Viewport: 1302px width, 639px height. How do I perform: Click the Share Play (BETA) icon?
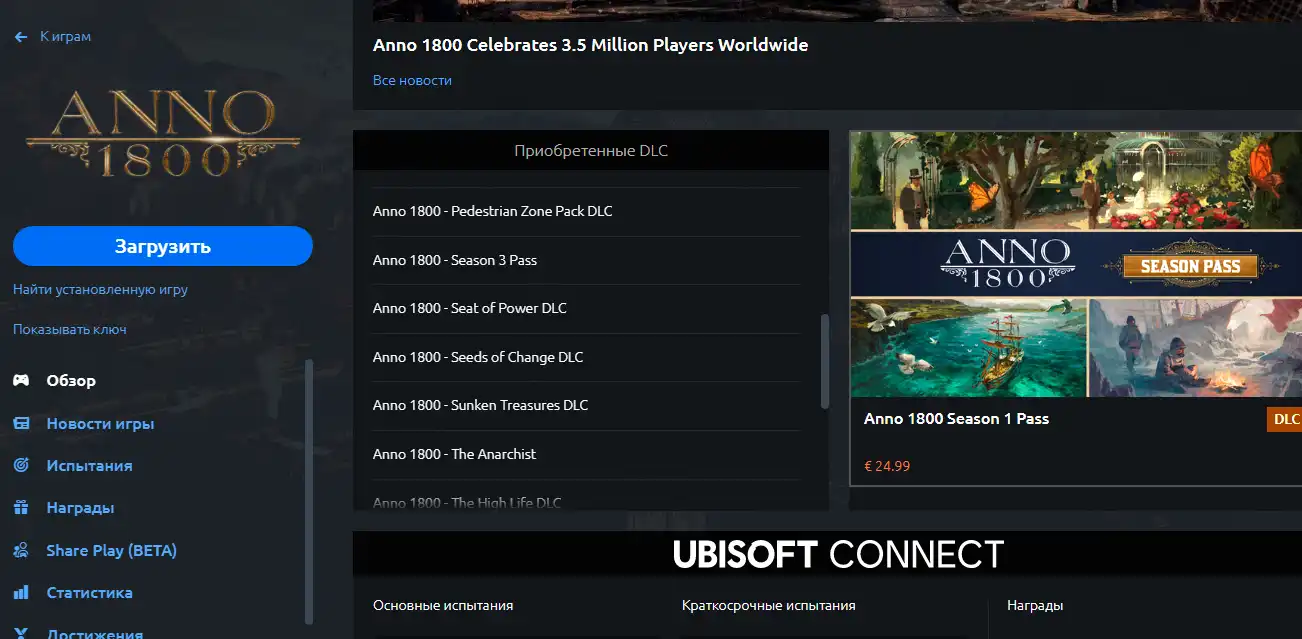tap(21, 551)
